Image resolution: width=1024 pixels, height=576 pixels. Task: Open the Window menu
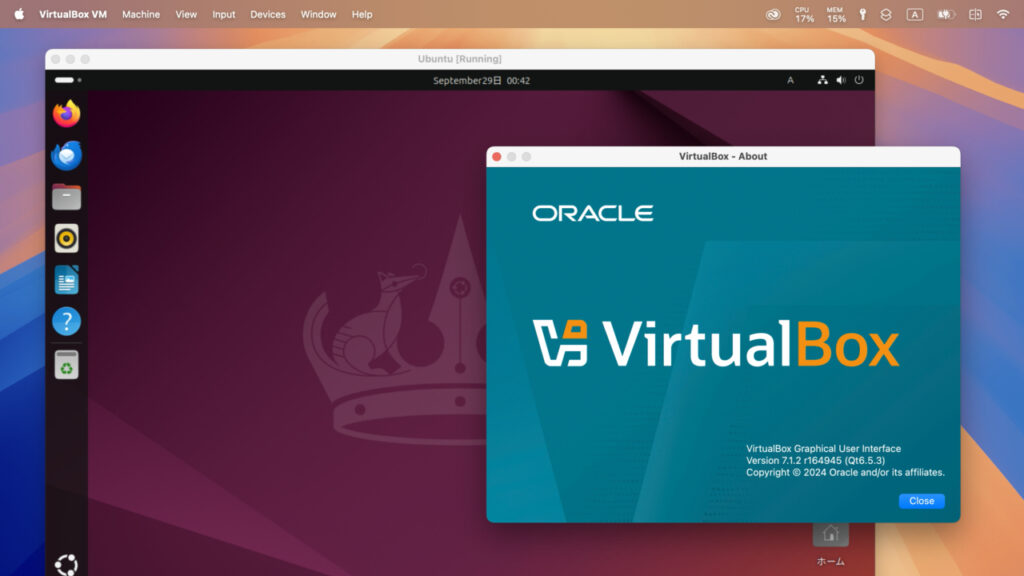coord(318,14)
